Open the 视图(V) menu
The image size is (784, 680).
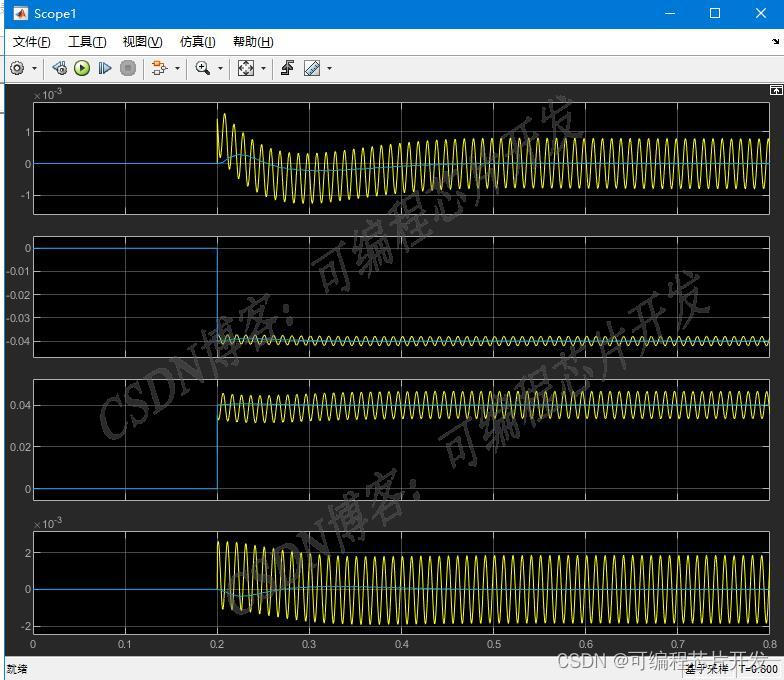tap(142, 42)
